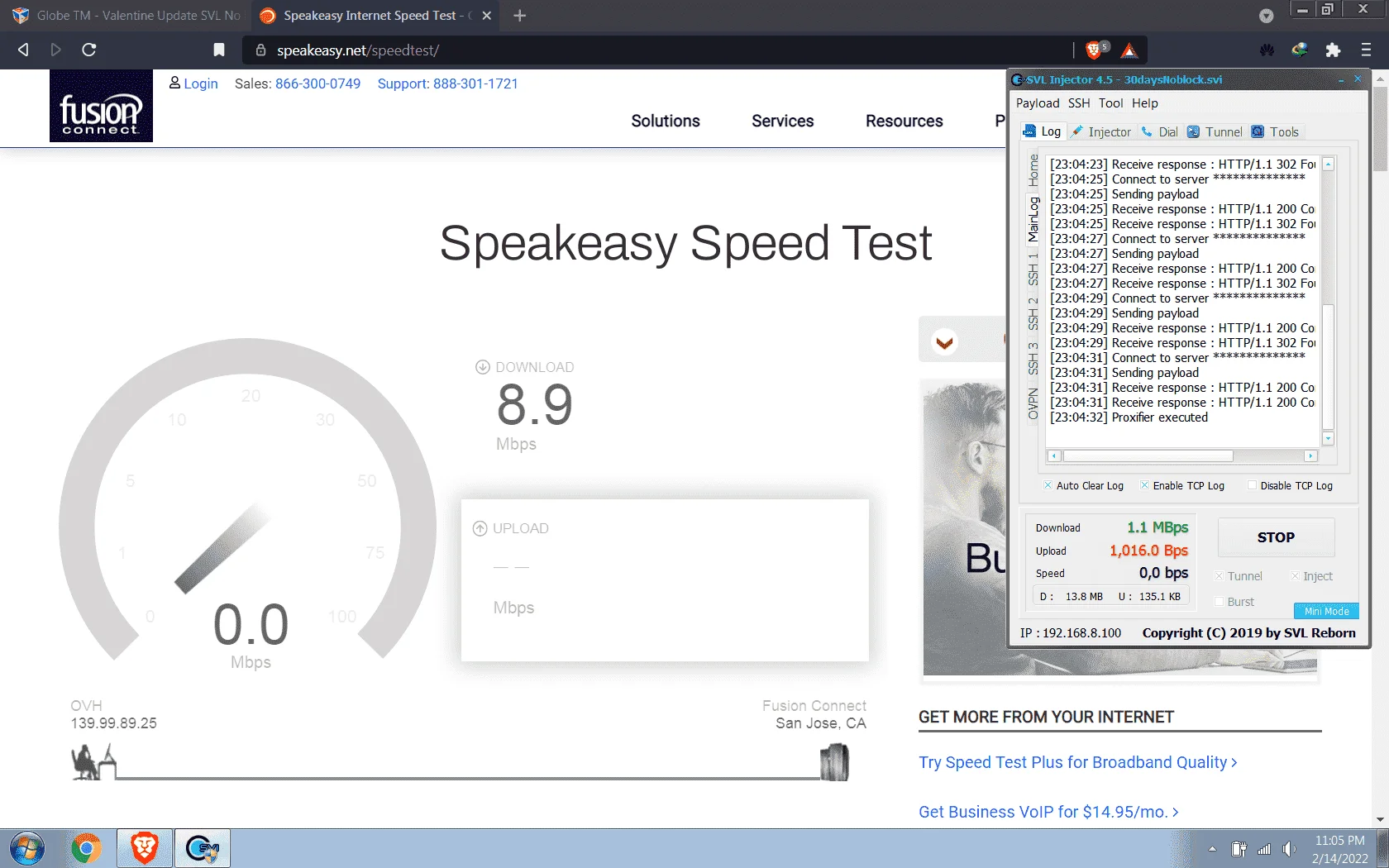Viewport: 1389px width, 868px height.
Task: Open Get Business VoIP link
Action: point(1048,812)
